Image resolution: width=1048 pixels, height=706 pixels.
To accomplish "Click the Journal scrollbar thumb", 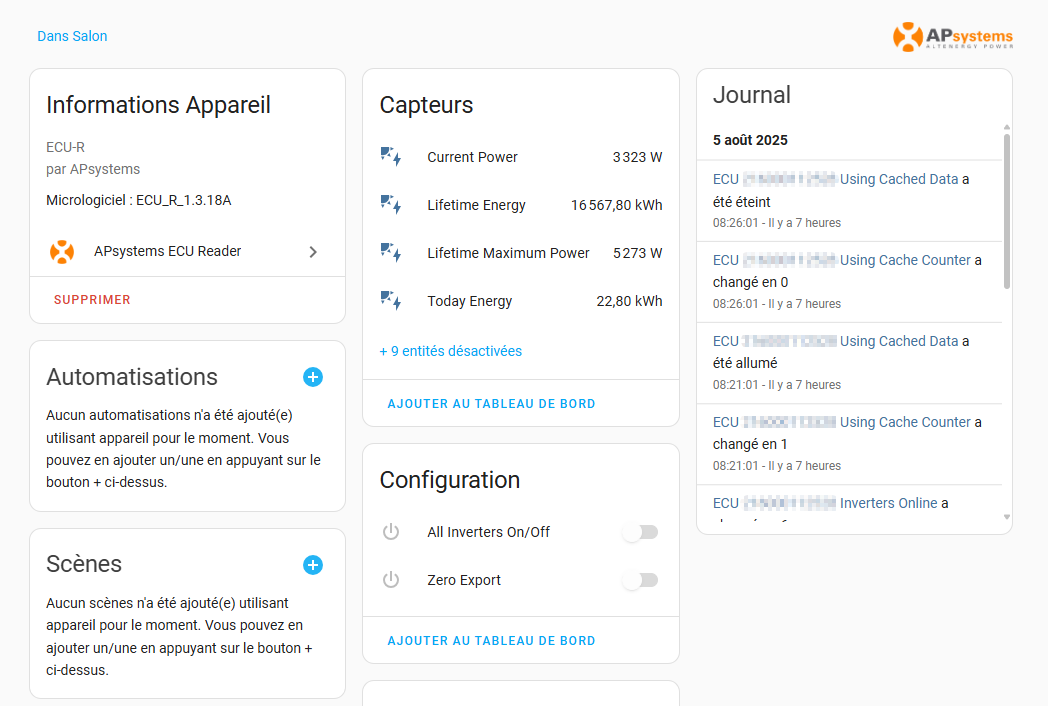I will click(x=1007, y=211).
